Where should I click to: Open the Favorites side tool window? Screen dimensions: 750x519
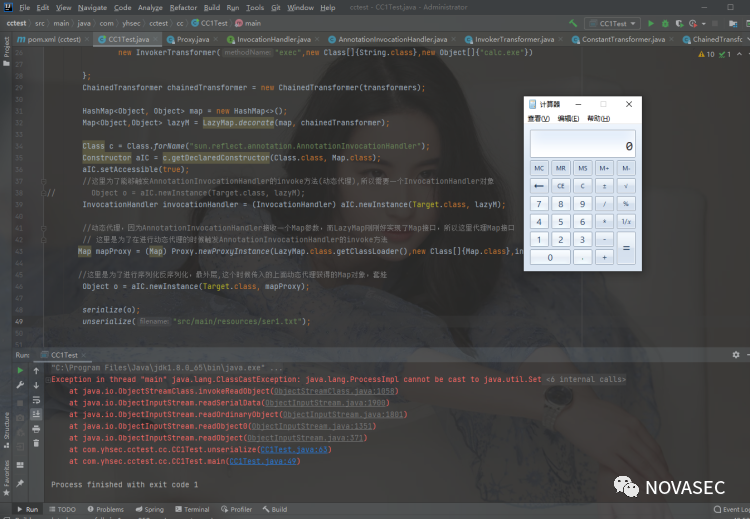6,477
